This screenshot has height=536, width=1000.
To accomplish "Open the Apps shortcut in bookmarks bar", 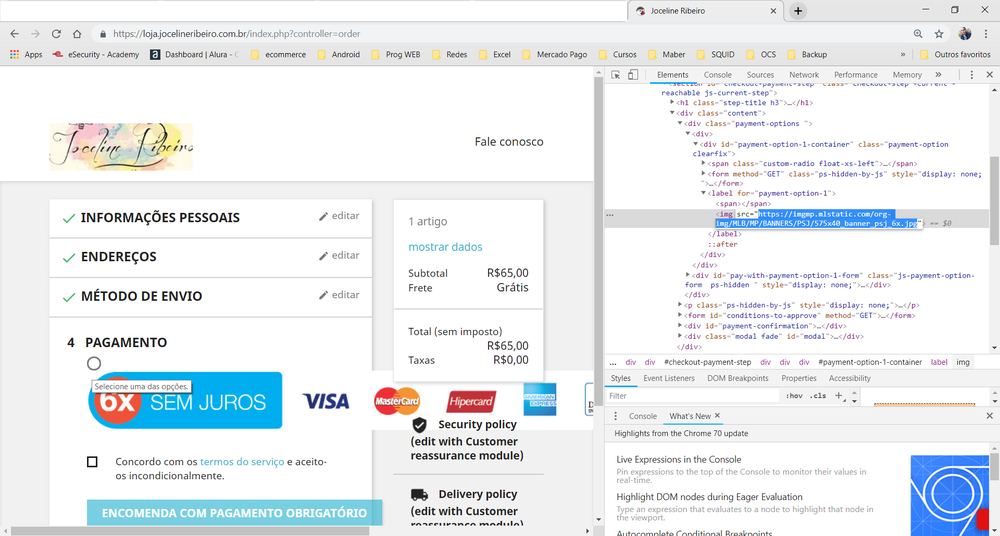I will (x=26, y=54).
